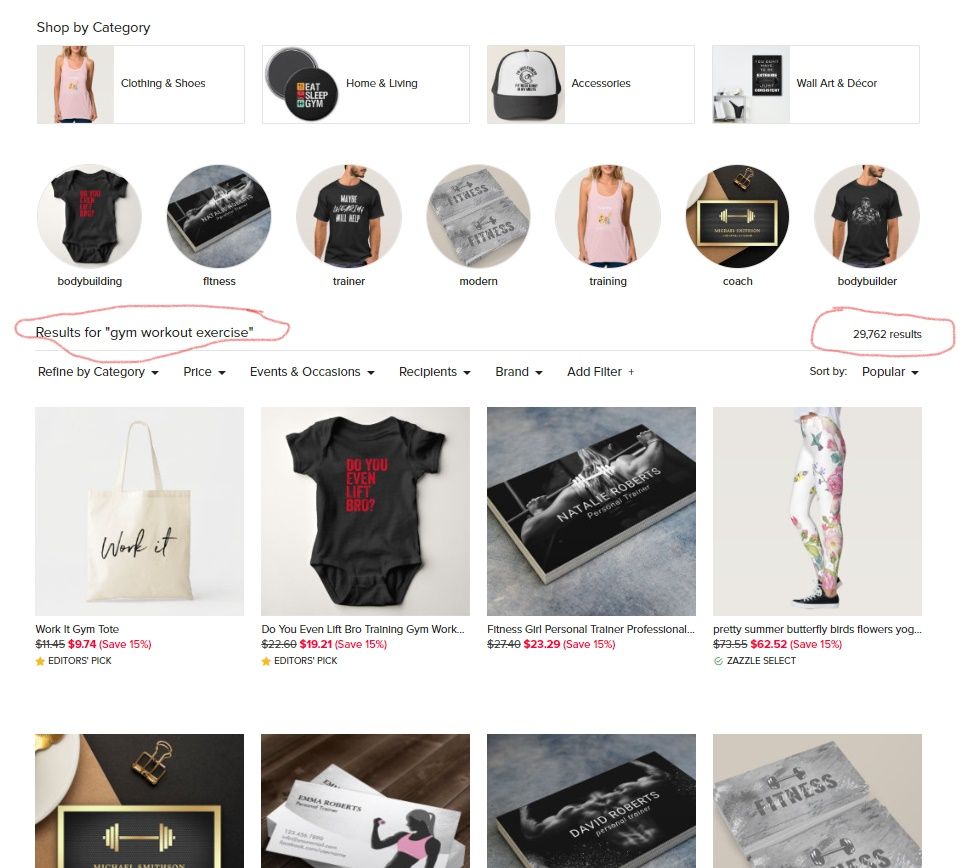
Task: Open the Events & Occasions dropdown
Action: 312,372
